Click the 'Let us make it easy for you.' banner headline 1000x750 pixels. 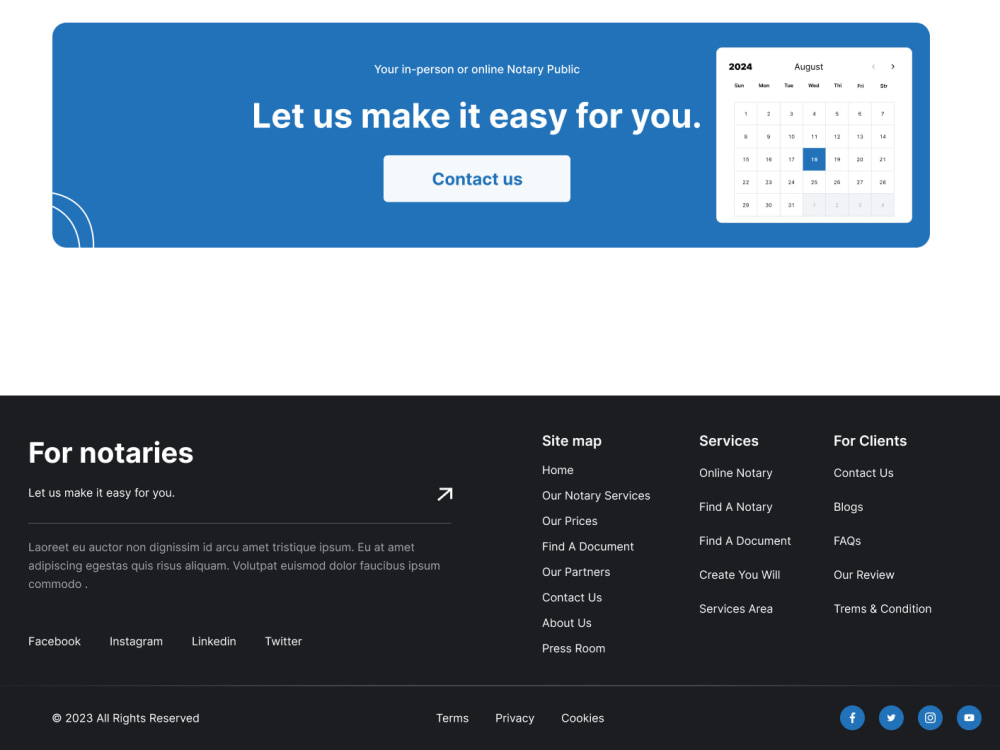click(x=476, y=116)
